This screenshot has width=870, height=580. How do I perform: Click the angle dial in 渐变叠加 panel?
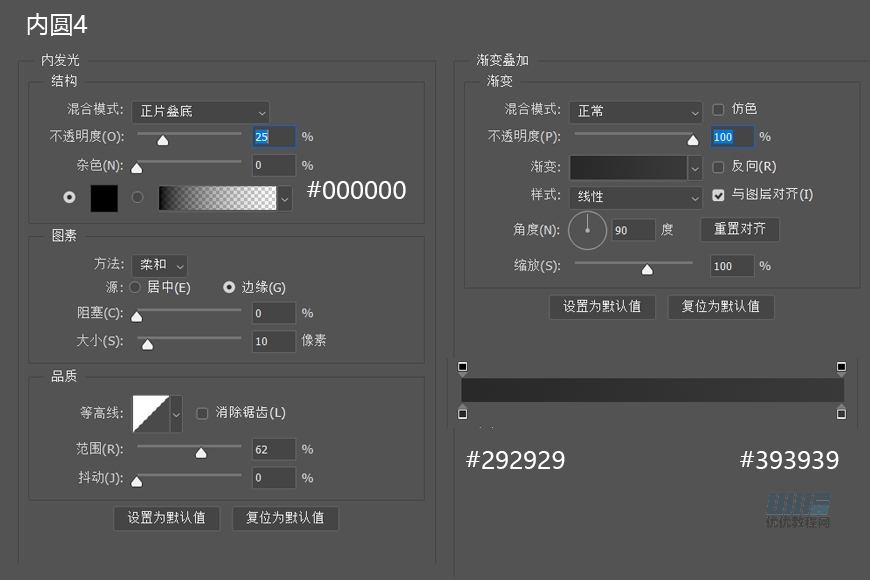click(587, 230)
